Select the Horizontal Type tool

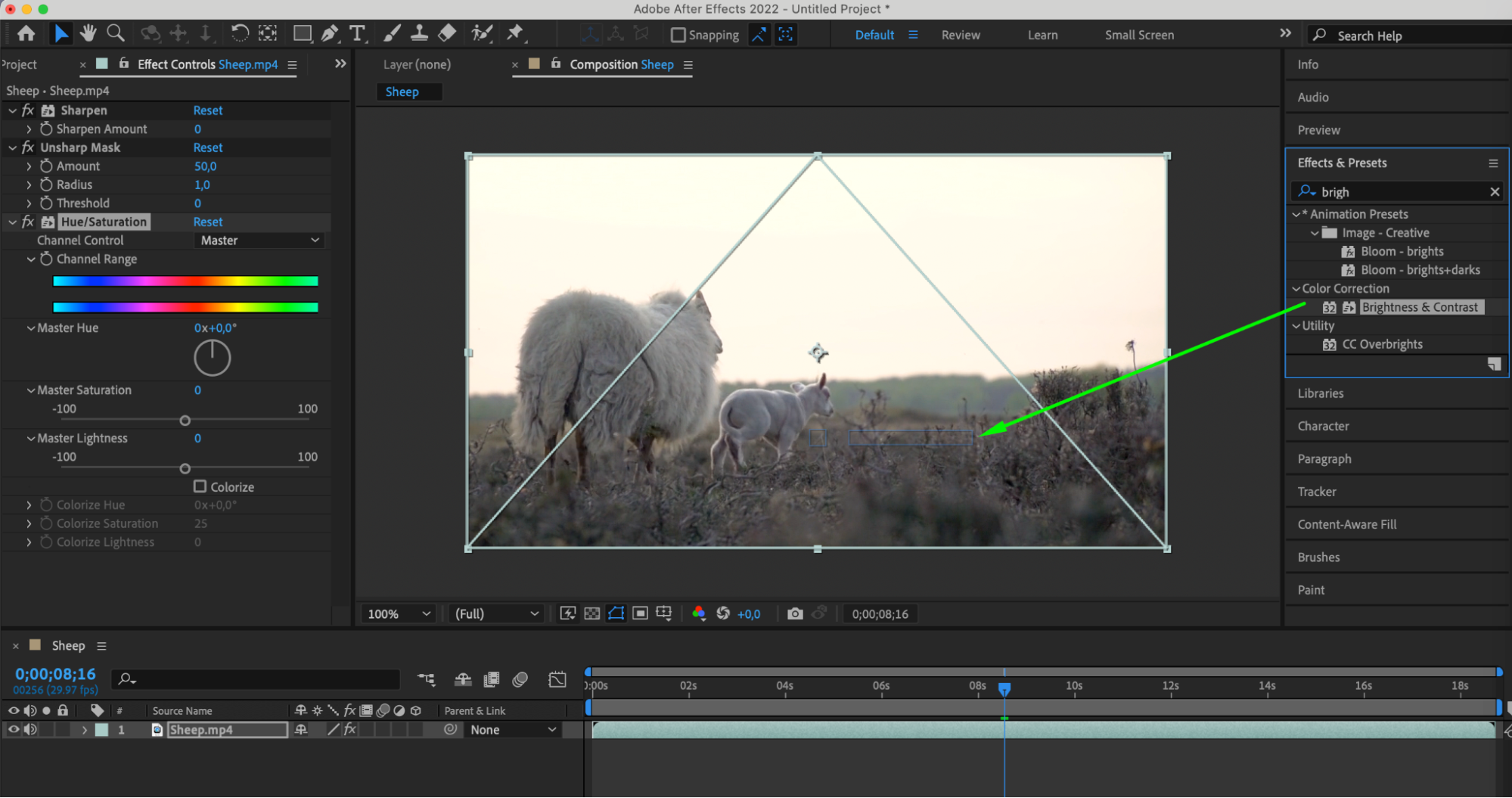pos(357,33)
